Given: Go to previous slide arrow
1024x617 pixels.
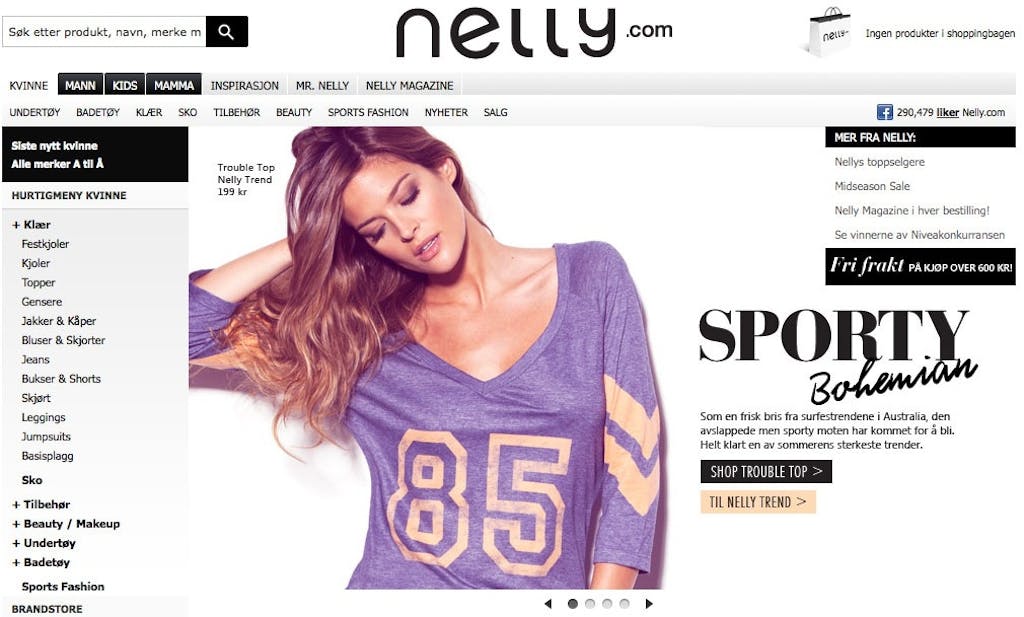Looking at the screenshot, I should (x=548, y=604).
